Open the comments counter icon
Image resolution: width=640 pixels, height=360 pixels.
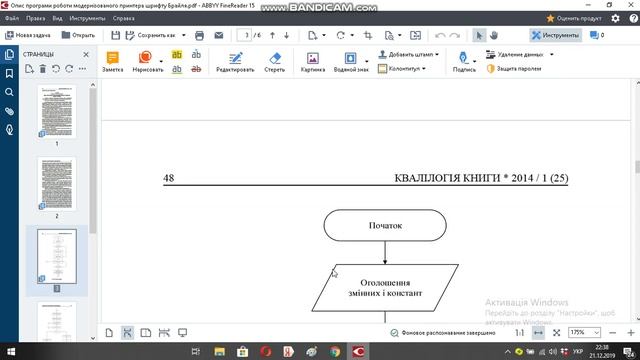(597, 36)
